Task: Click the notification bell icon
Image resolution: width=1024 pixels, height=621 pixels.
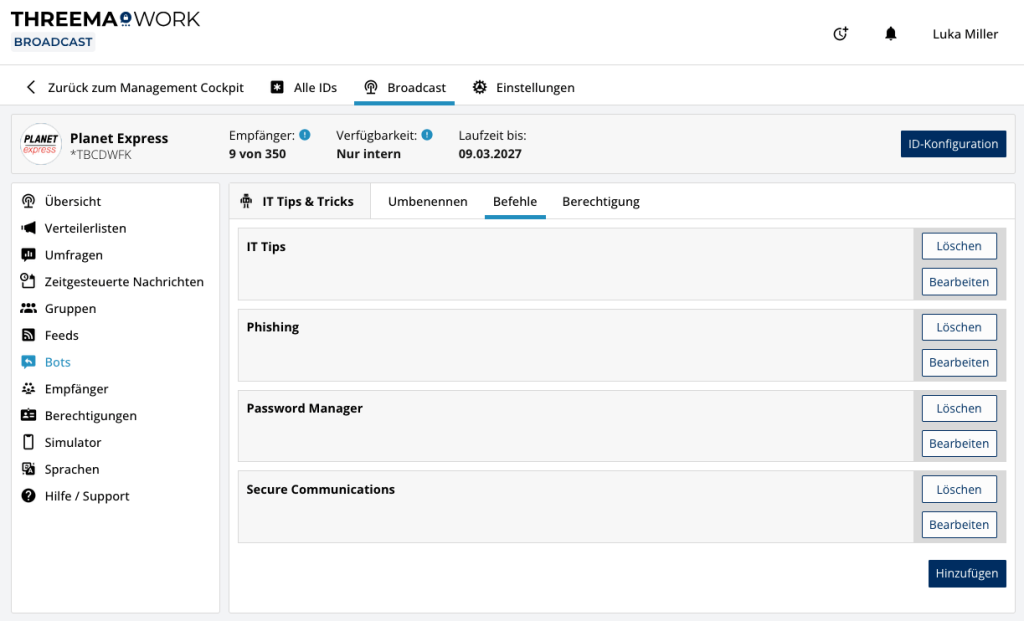Action: pyautogui.click(x=890, y=33)
